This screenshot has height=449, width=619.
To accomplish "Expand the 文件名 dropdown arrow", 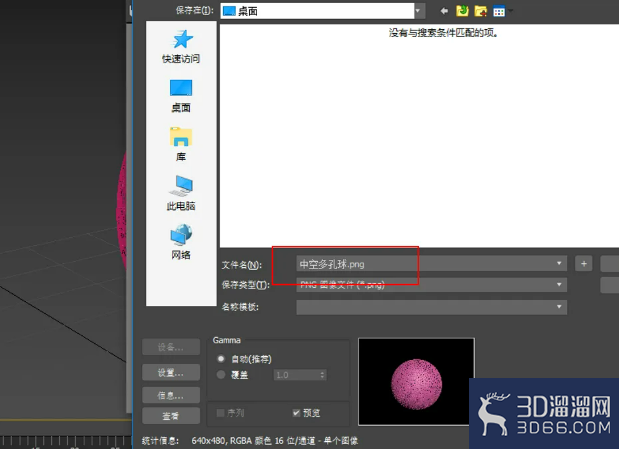I will coord(559,263).
